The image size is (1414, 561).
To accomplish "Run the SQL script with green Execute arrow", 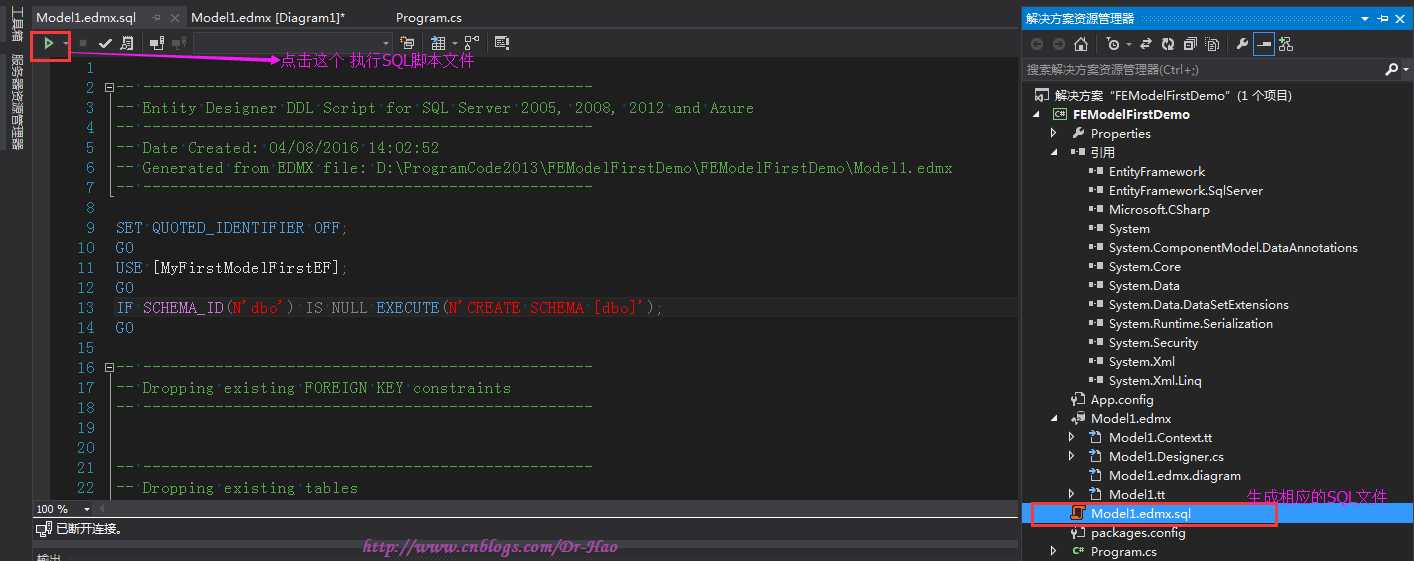I will [x=47, y=43].
